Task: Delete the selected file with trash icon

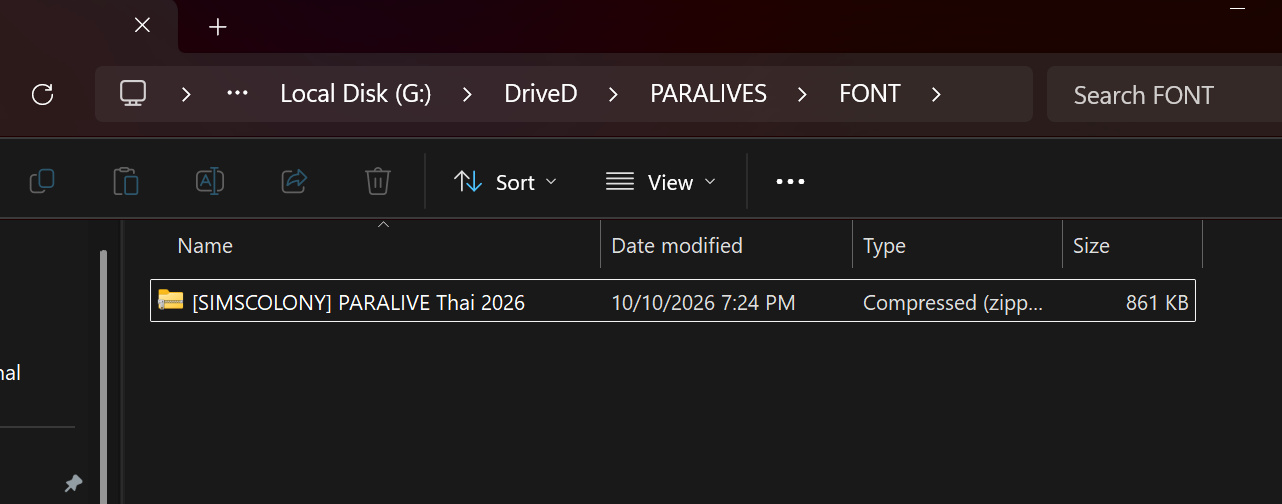Action: click(378, 181)
